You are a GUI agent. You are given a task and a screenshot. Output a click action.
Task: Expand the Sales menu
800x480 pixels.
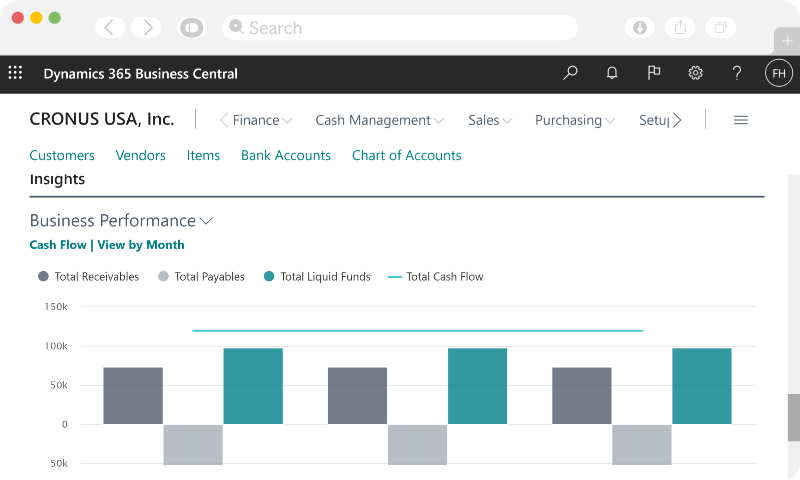pos(490,120)
